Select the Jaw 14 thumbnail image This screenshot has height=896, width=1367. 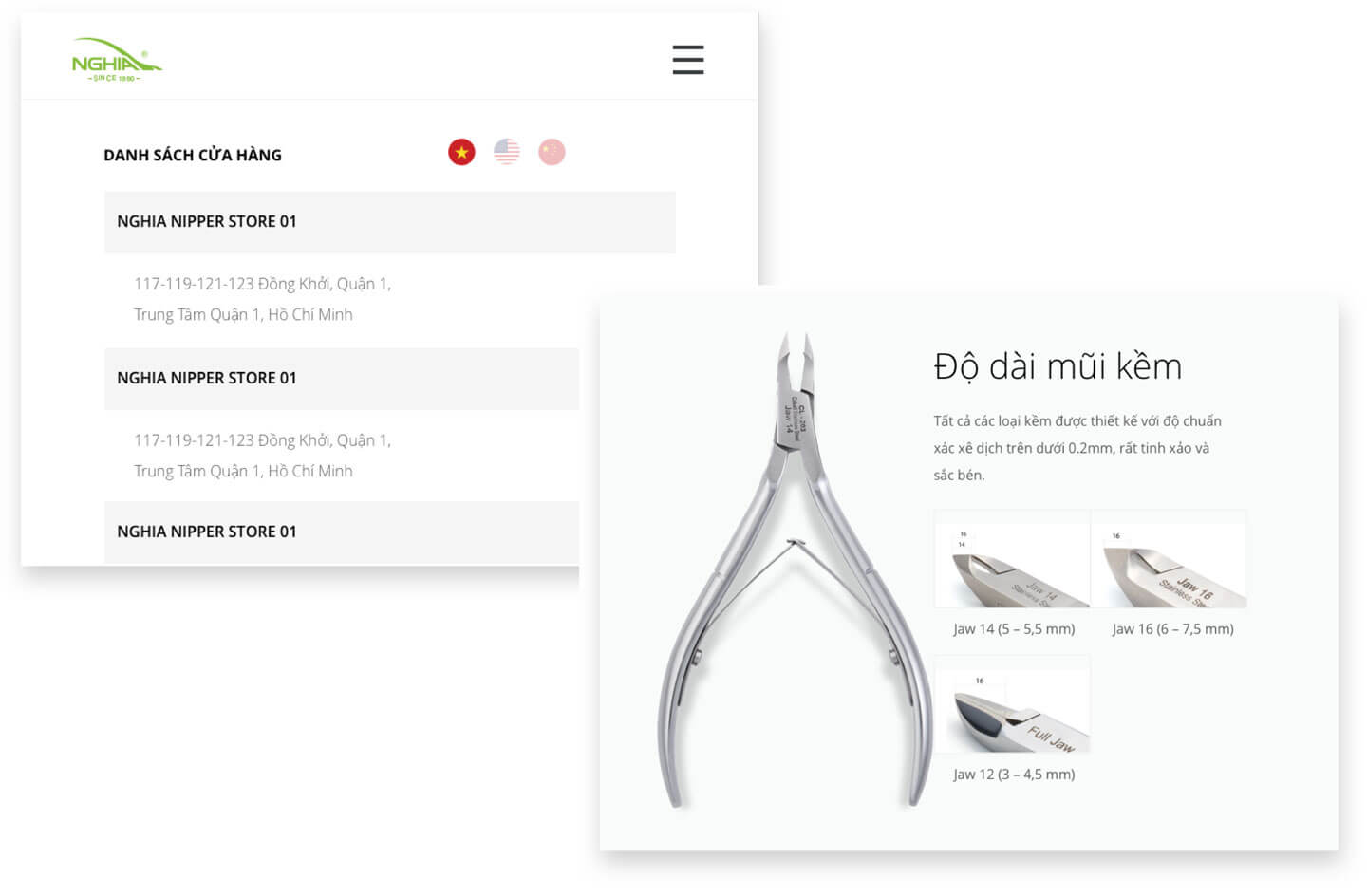click(x=1012, y=559)
